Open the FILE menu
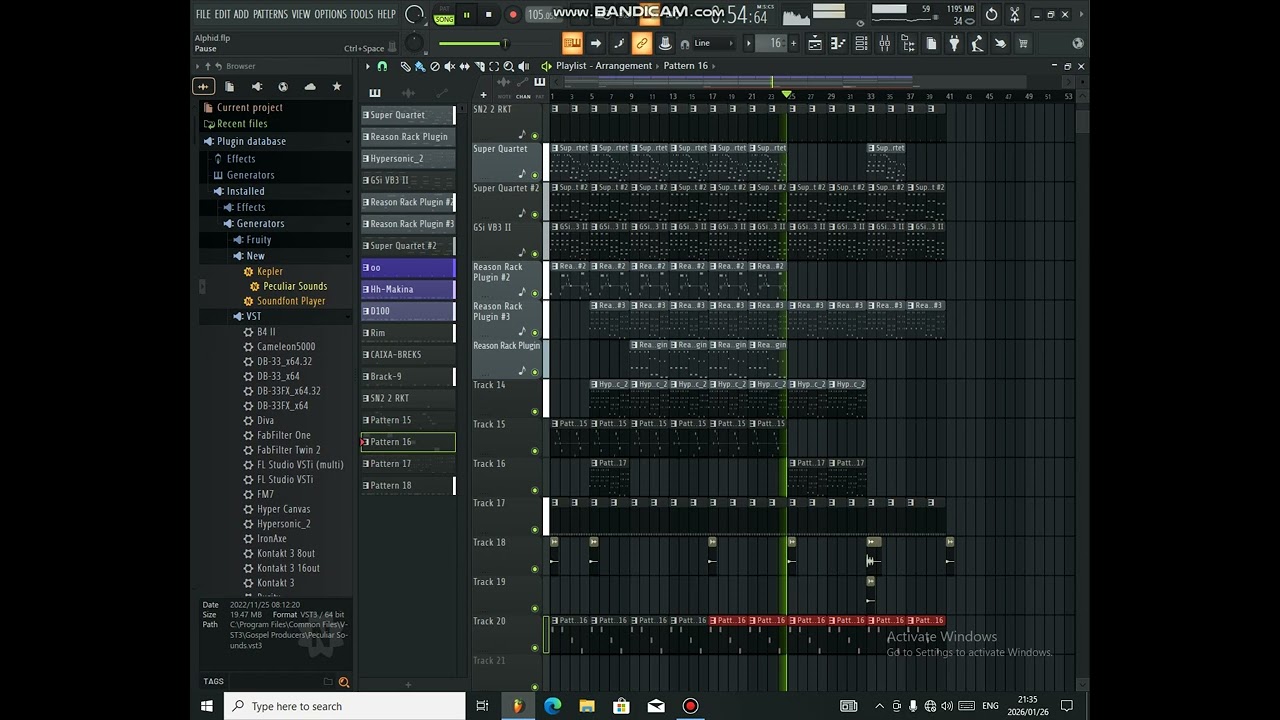This screenshot has width=1280, height=720. pos(203,14)
